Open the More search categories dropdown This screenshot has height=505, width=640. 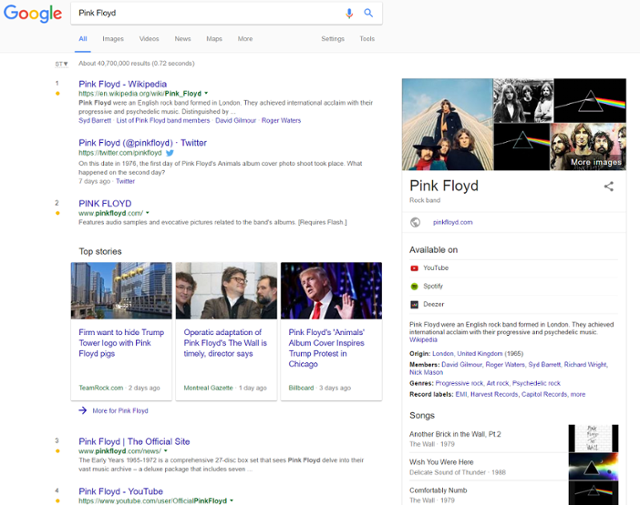click(x=245, y=39)
